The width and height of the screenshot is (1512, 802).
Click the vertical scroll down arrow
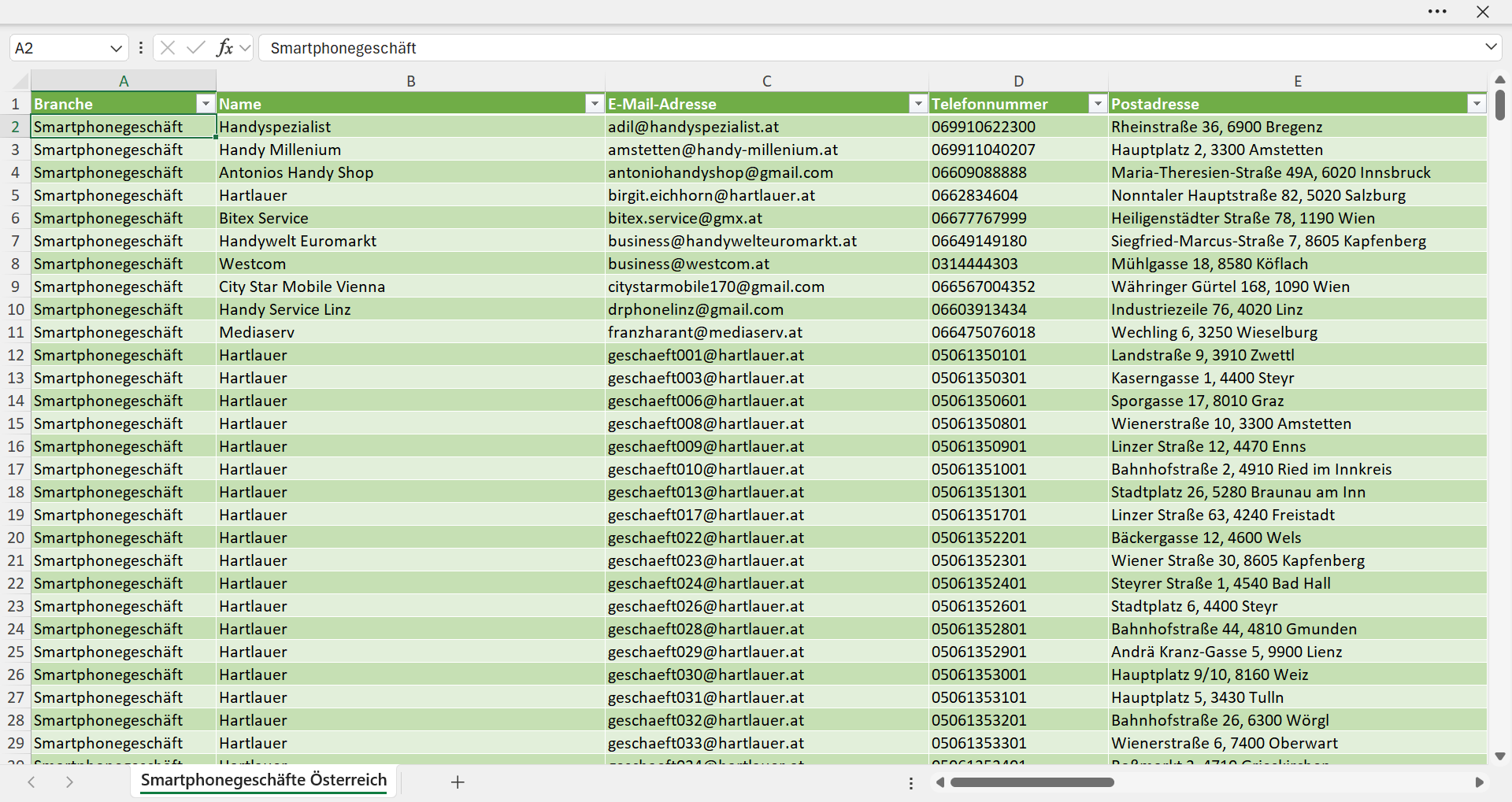point(1500,756)
